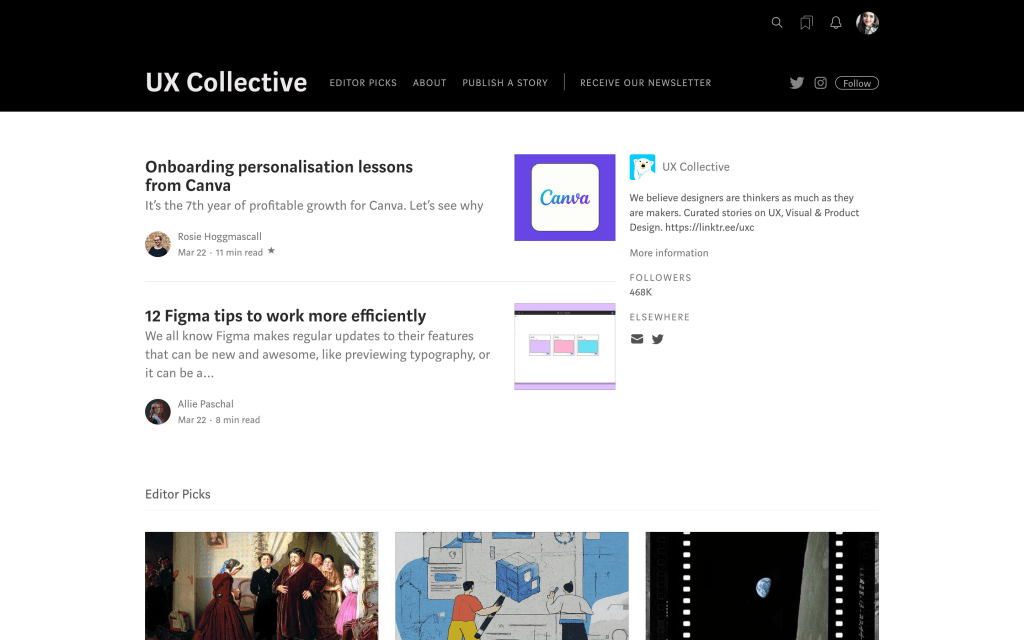The image size is (1024, 640).
Task: Visit Twitter from the header bird icon
Action: point(797,83)
